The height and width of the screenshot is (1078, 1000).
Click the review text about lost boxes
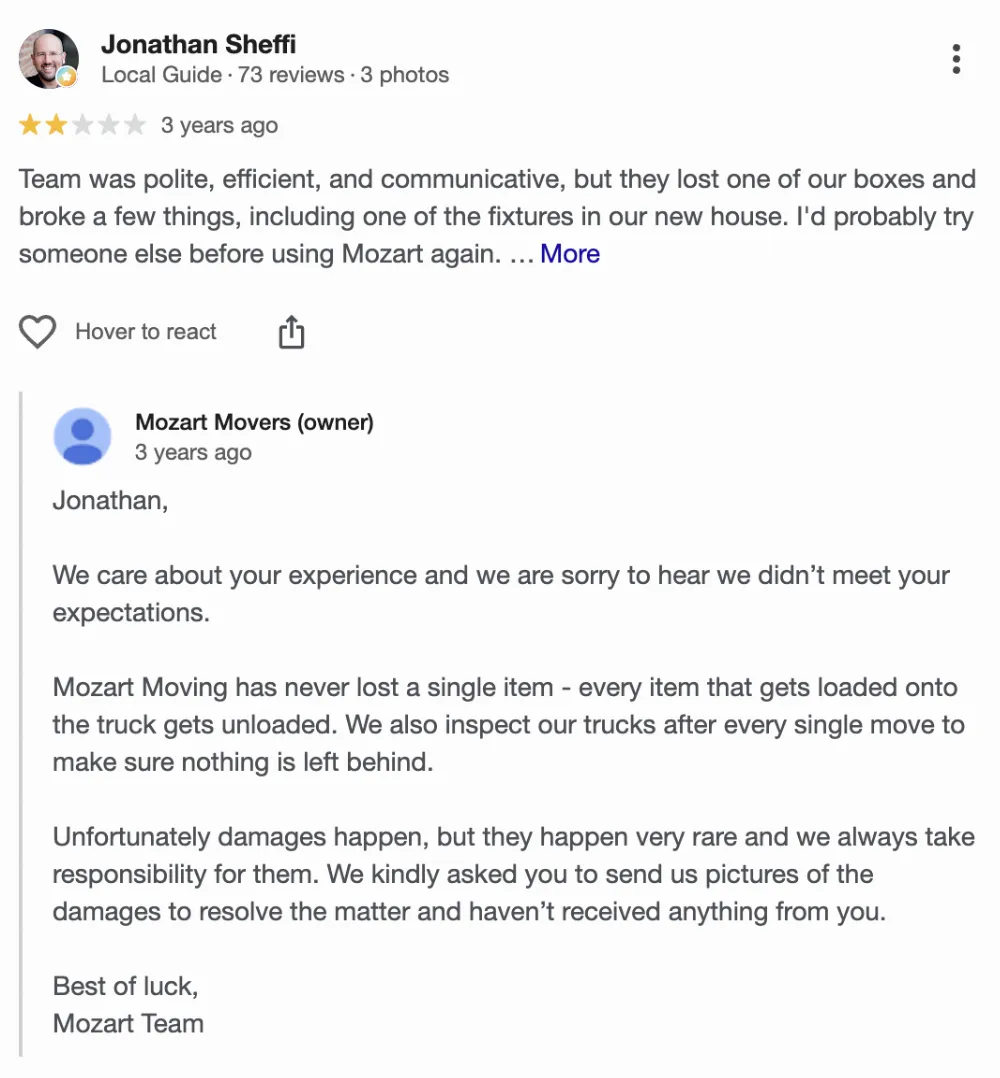coord(497,217)
